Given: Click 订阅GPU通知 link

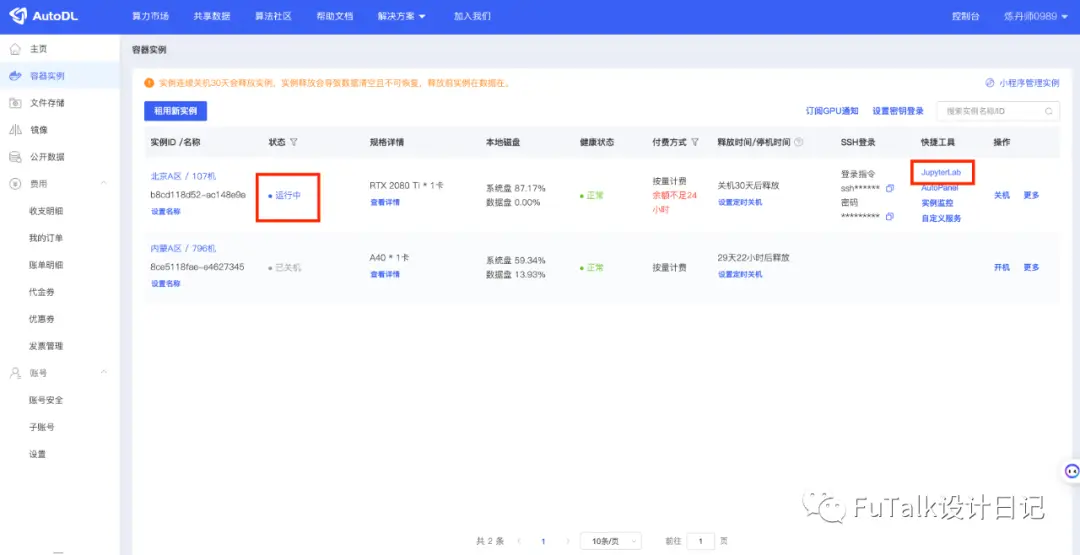Looking at the screenshot, I should click(832, 111).
